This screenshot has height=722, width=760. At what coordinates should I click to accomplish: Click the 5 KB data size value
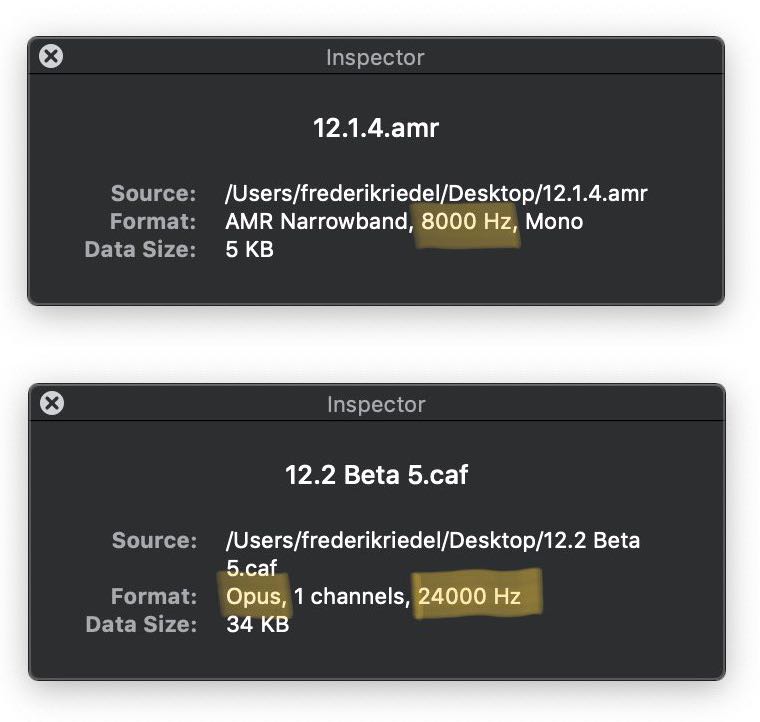click(249, 249)
